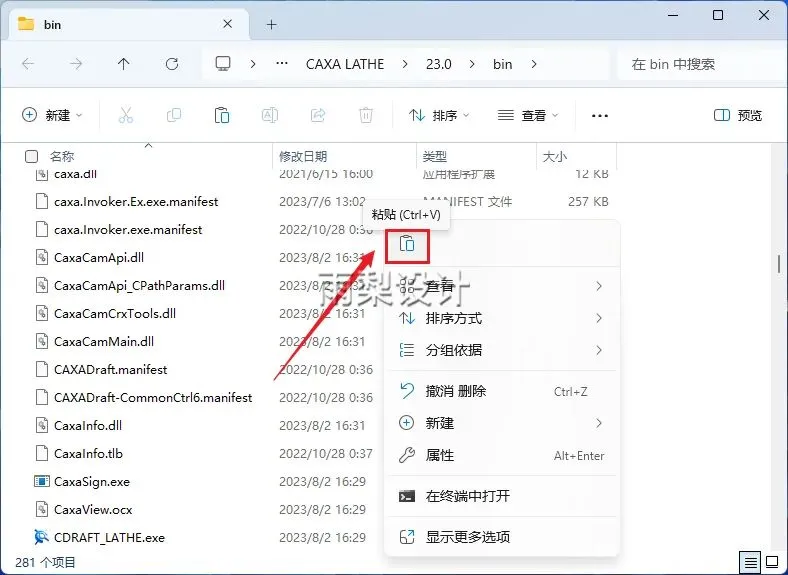This screenshot has height=575, width=788.
Task: Sort by 名称 column header
Action: [62, 156]
